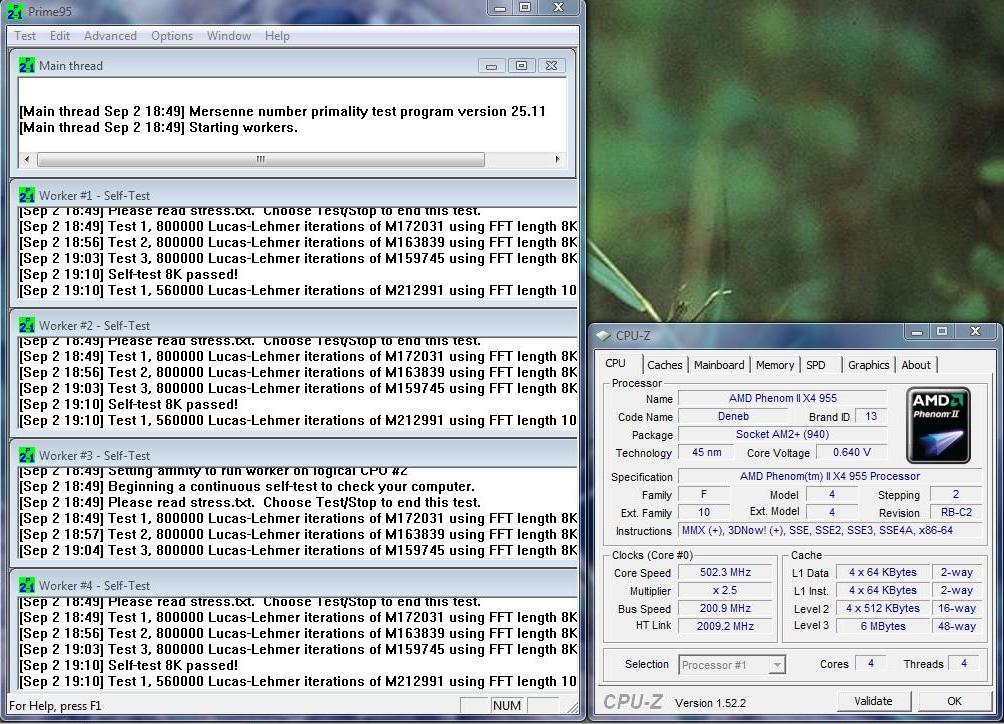
Task: Click the Brand ID value 13
Action: click(871, 416)
